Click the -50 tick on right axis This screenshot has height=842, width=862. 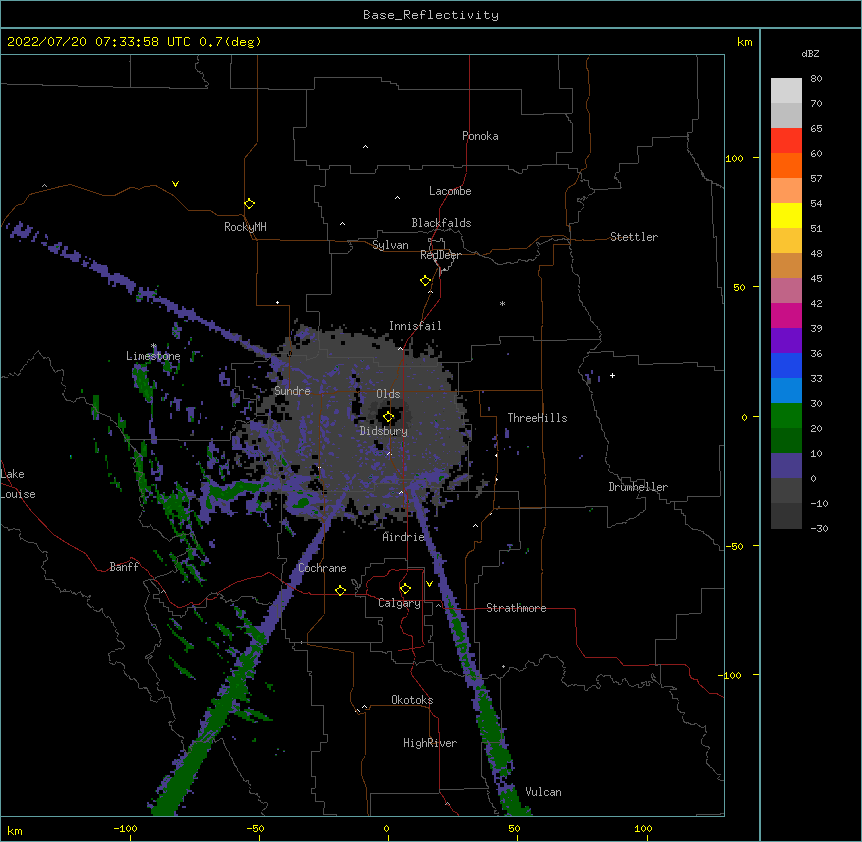click(x=734, y=546)
